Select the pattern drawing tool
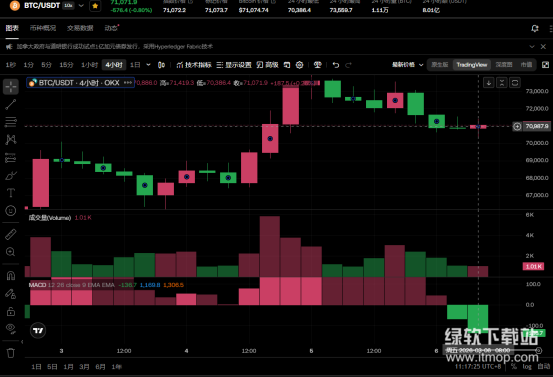This screenshot has height=377, width=553. tap(11, 139)
